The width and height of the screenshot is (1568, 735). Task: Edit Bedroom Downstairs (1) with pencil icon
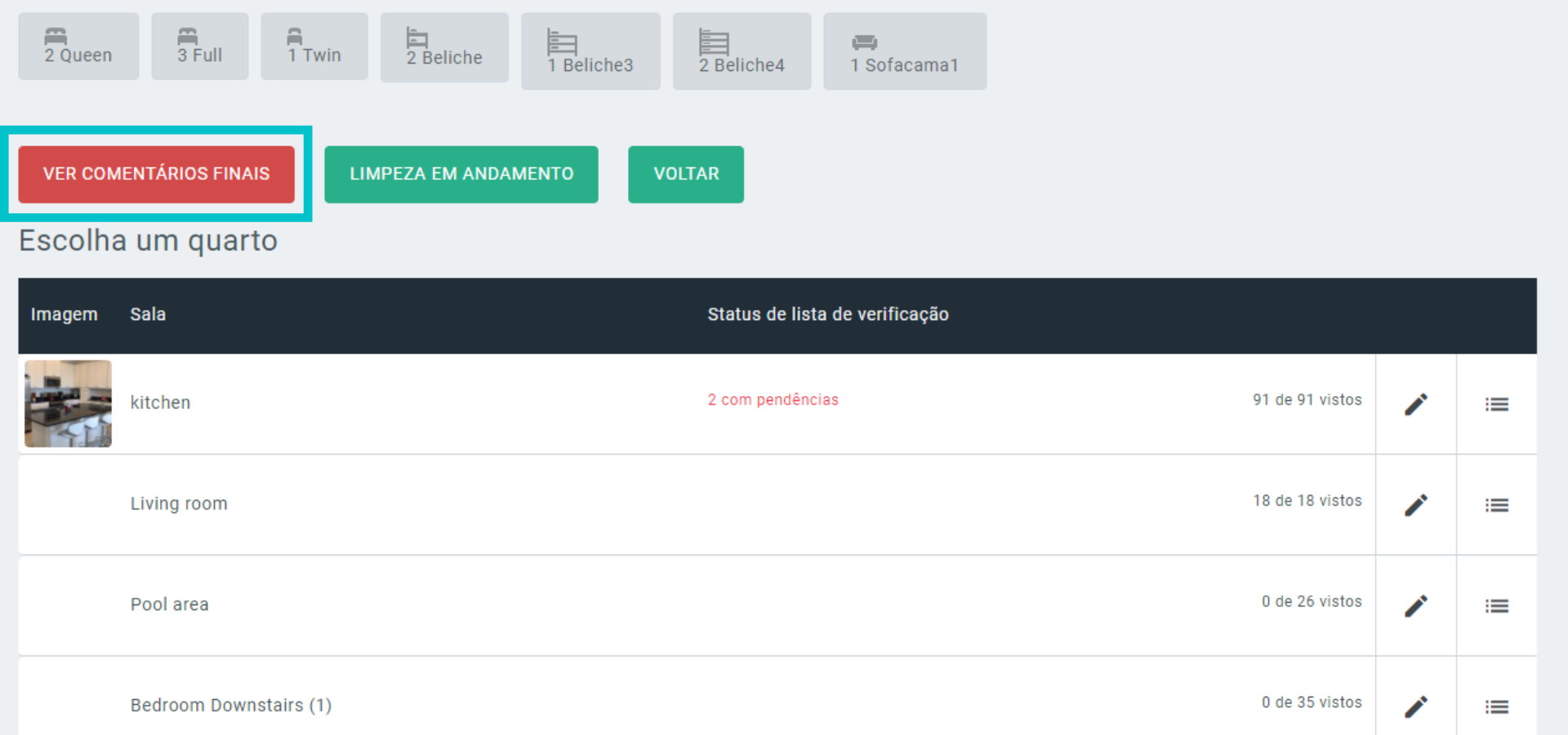[1415, 706]
